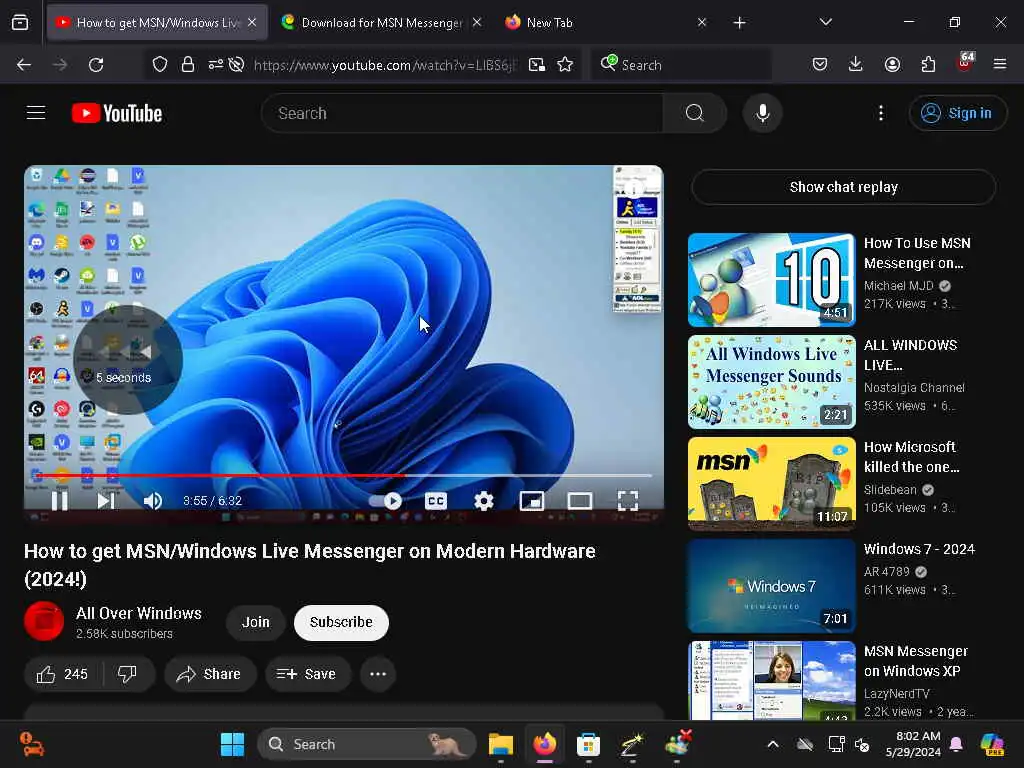Save to Pocket icon

point(820,64)
